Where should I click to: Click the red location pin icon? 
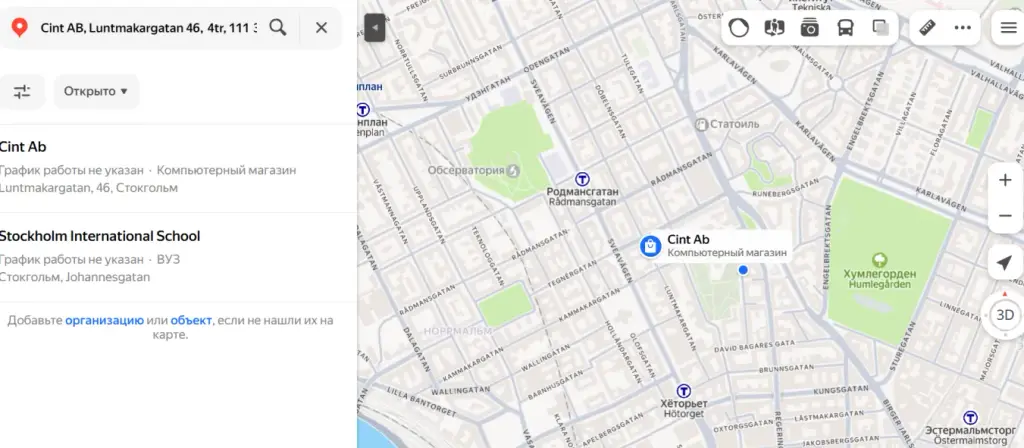click(x=20, y=28)
